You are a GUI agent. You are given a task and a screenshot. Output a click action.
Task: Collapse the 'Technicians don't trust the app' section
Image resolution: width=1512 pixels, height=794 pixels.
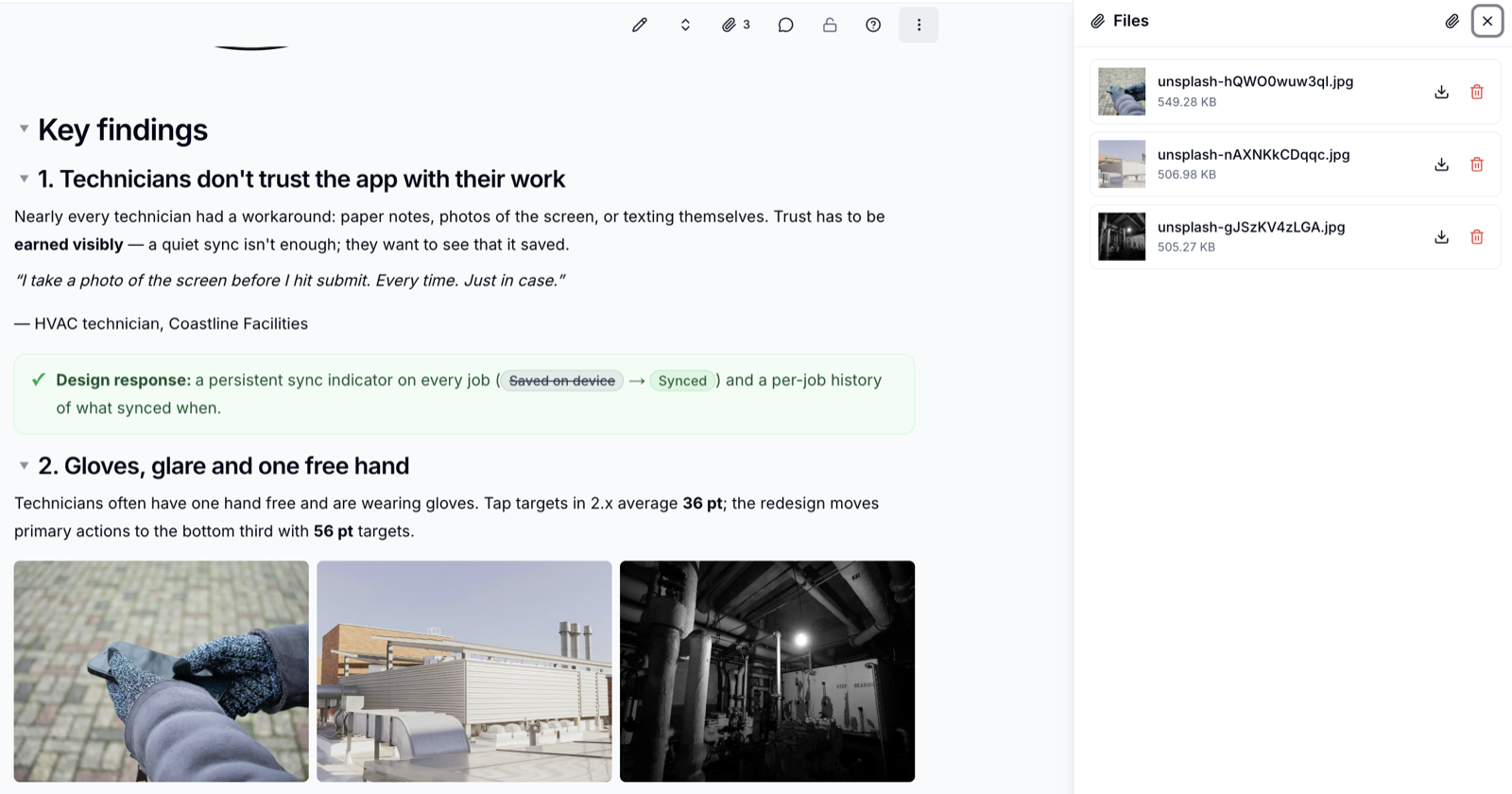(x=24, y=179)
